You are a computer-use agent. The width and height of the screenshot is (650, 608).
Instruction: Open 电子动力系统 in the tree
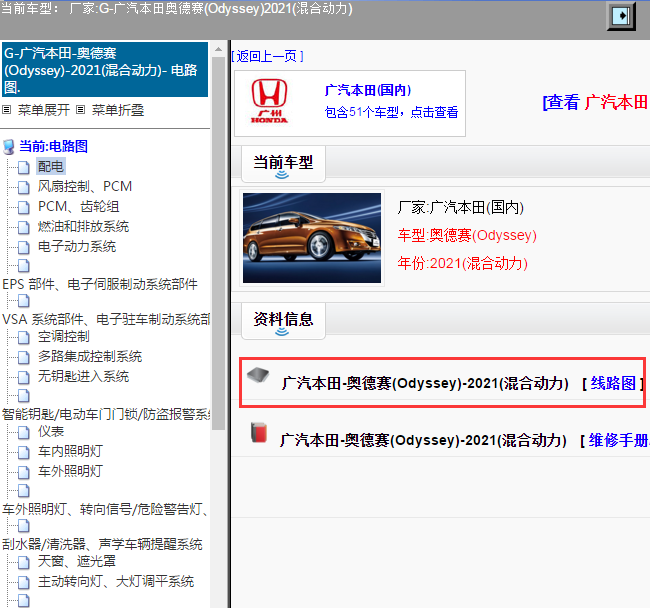(x=77, y=247)
